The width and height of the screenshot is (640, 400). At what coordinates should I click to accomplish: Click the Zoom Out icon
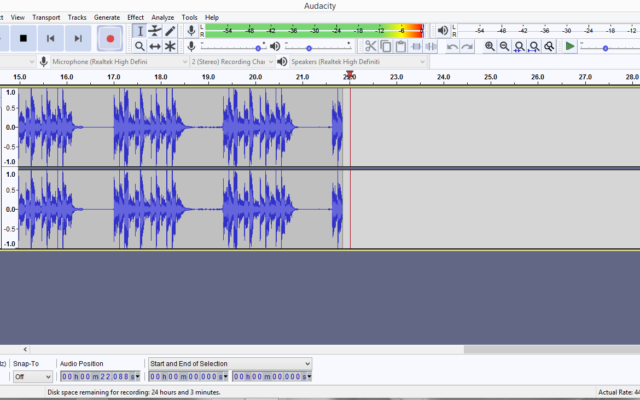(504, 46)
